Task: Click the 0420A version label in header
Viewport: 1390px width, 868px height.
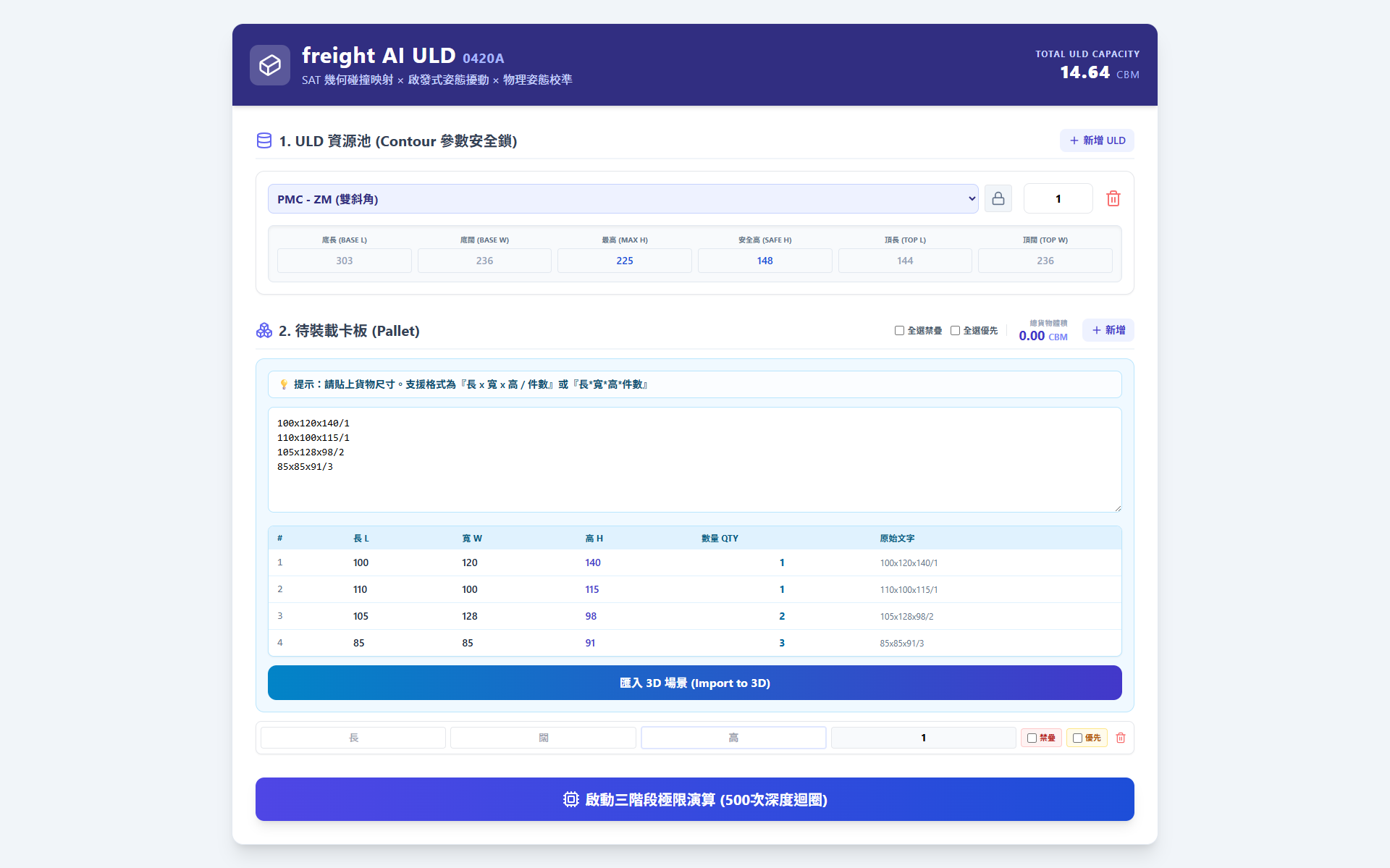Action: (483, 58)
